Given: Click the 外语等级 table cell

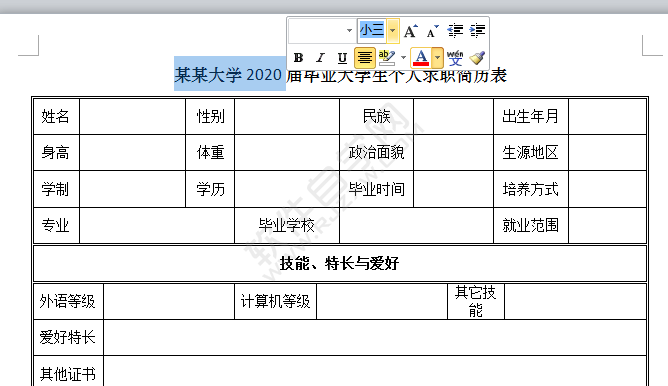Looking at the screenshot, I should click(x=68, y=302).
